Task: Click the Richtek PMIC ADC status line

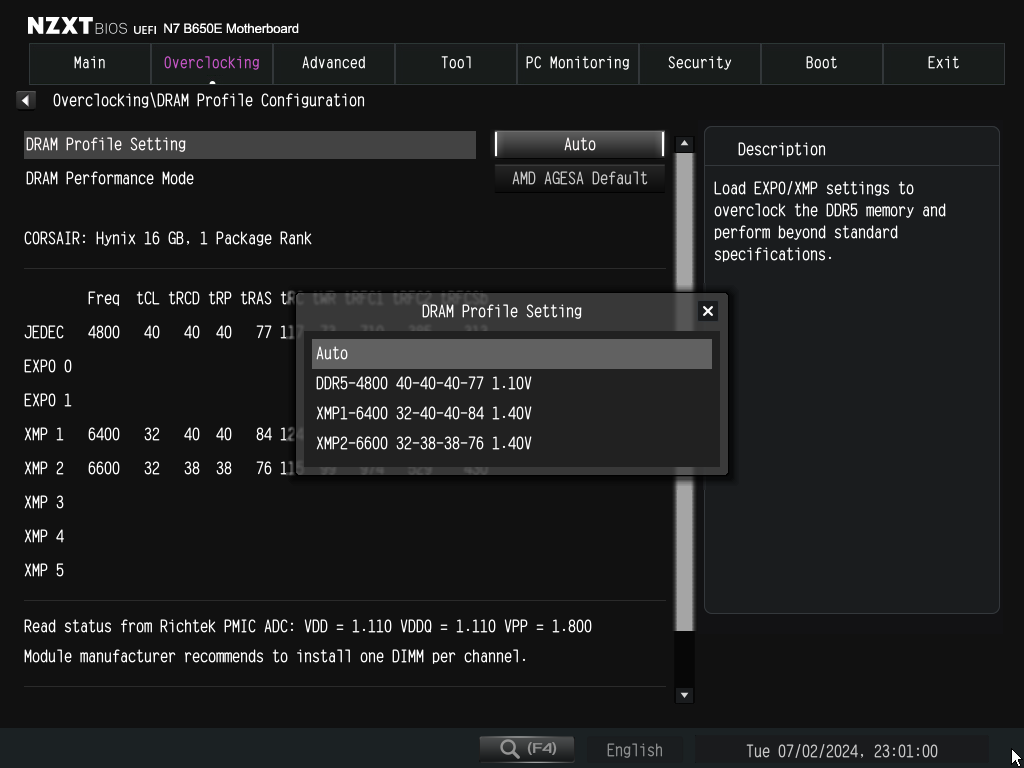Action: coord(308,626)
